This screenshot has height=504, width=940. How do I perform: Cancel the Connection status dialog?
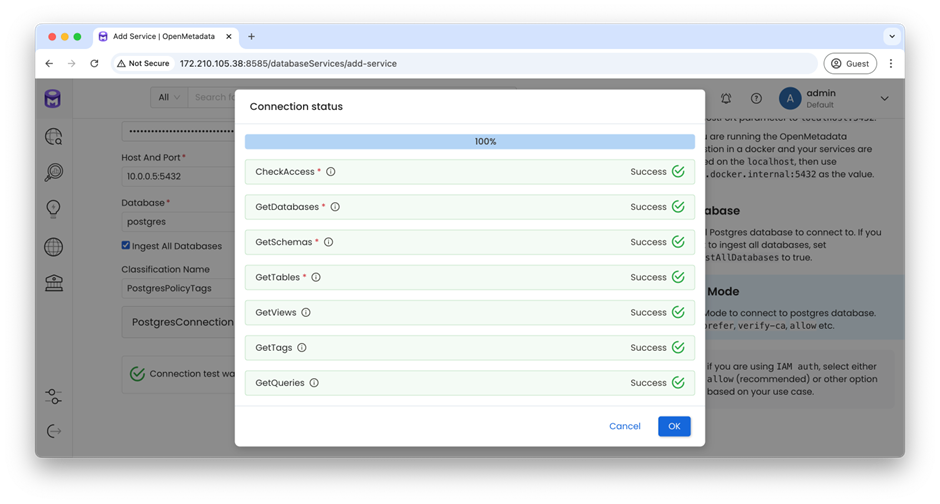tap(624, 426)
